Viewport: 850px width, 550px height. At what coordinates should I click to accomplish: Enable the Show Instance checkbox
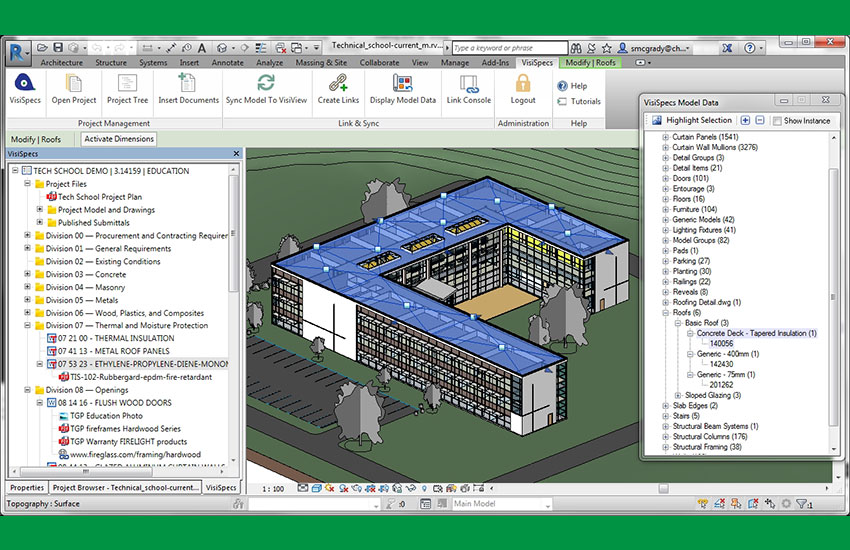775,120
